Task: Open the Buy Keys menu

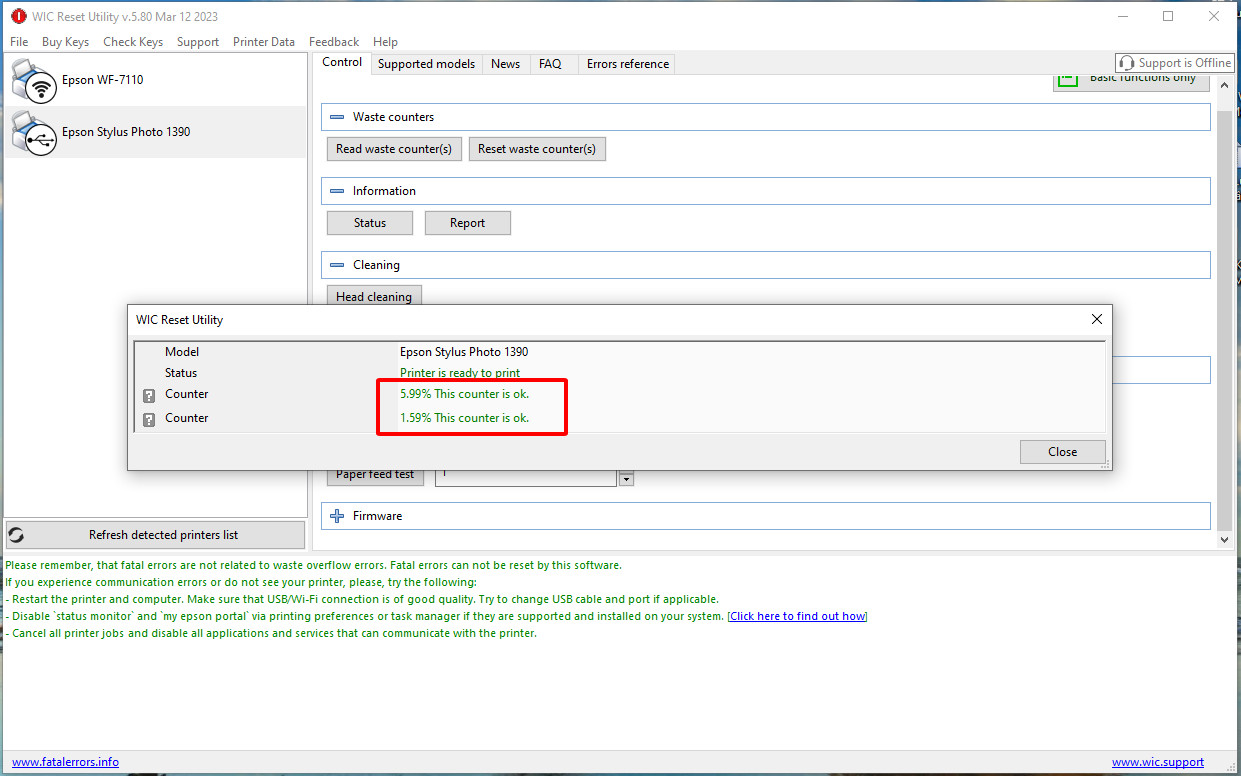Action: [65, 42]
